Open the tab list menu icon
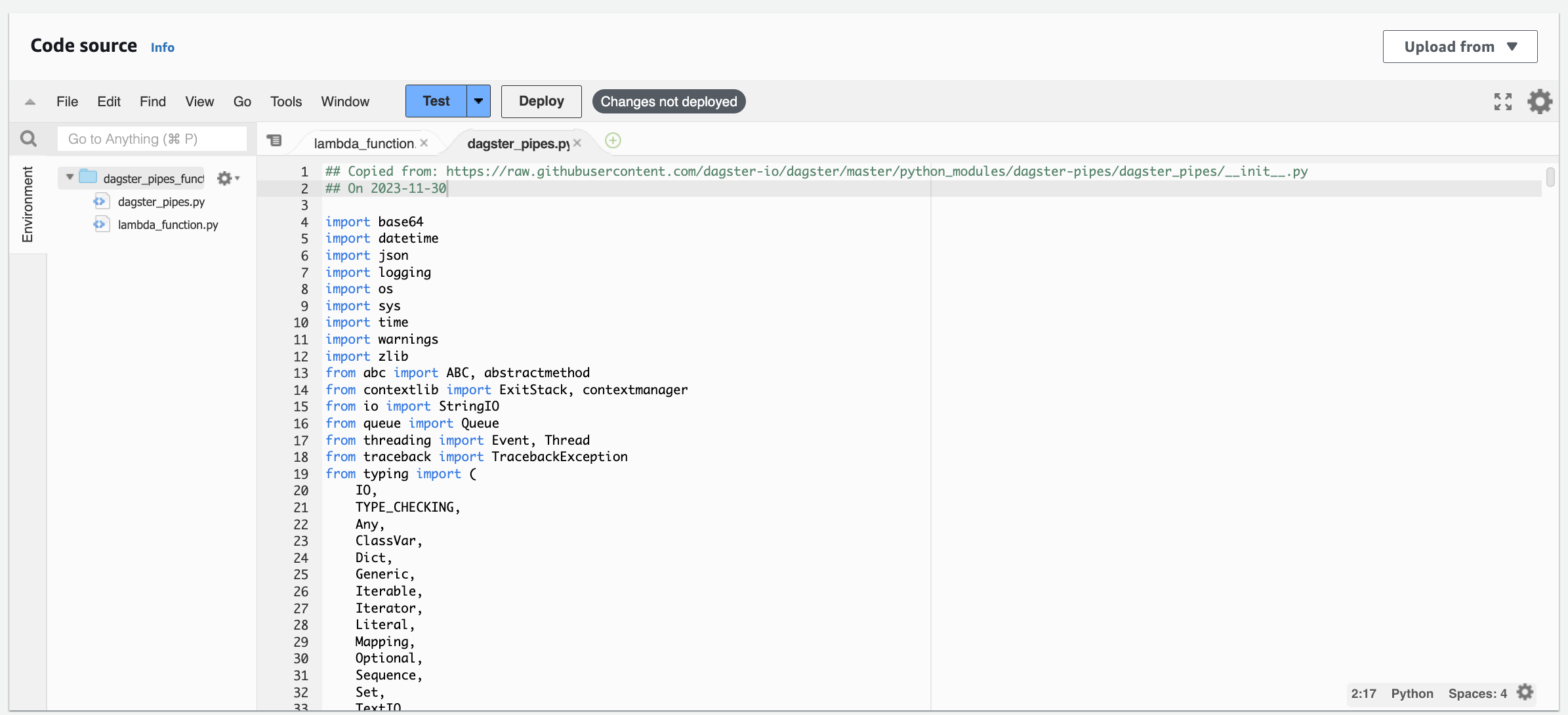This screenshot has height=715, width=1568. tap(274, 140)
